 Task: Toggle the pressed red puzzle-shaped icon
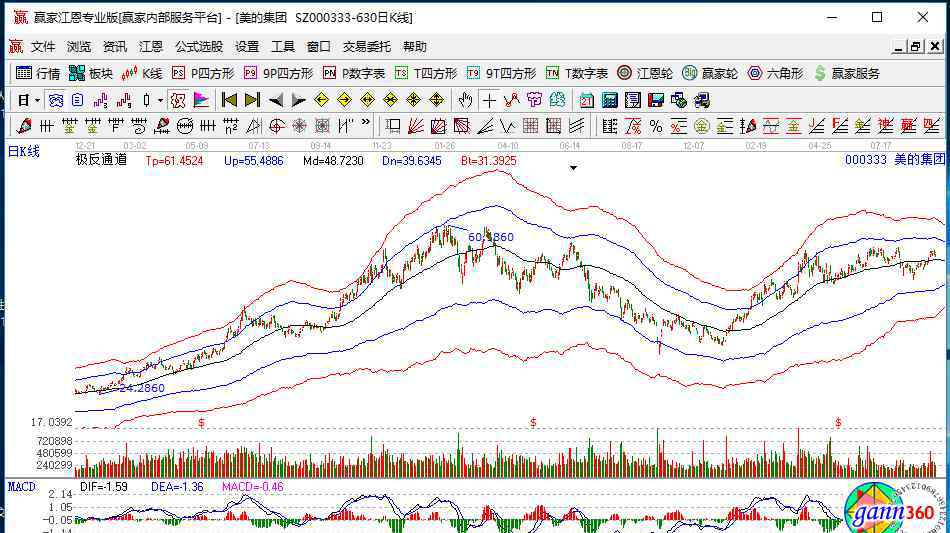click(x=178, y=100)
